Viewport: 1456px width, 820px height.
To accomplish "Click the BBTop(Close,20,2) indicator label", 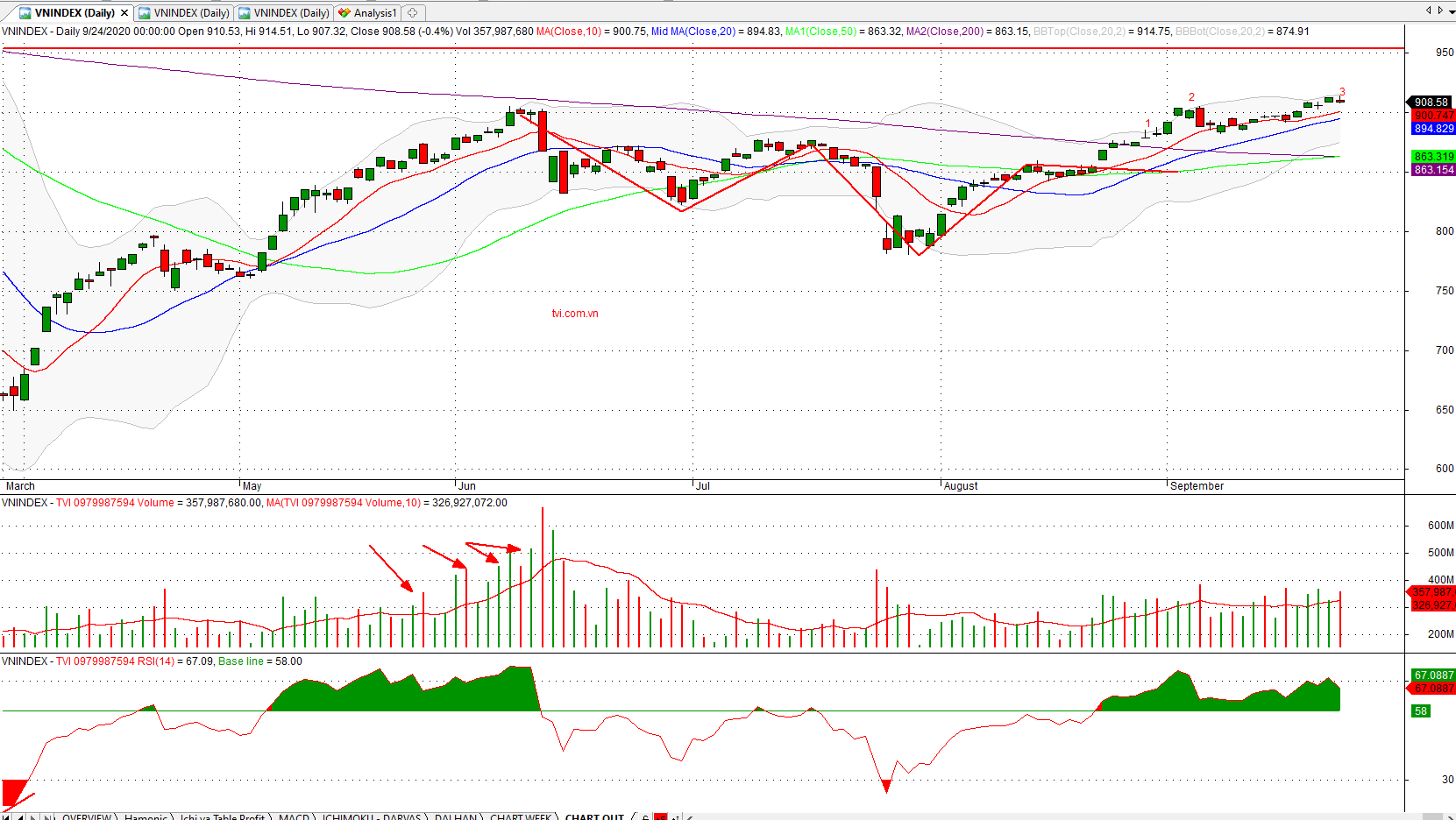I will [x=1079, y=32].
